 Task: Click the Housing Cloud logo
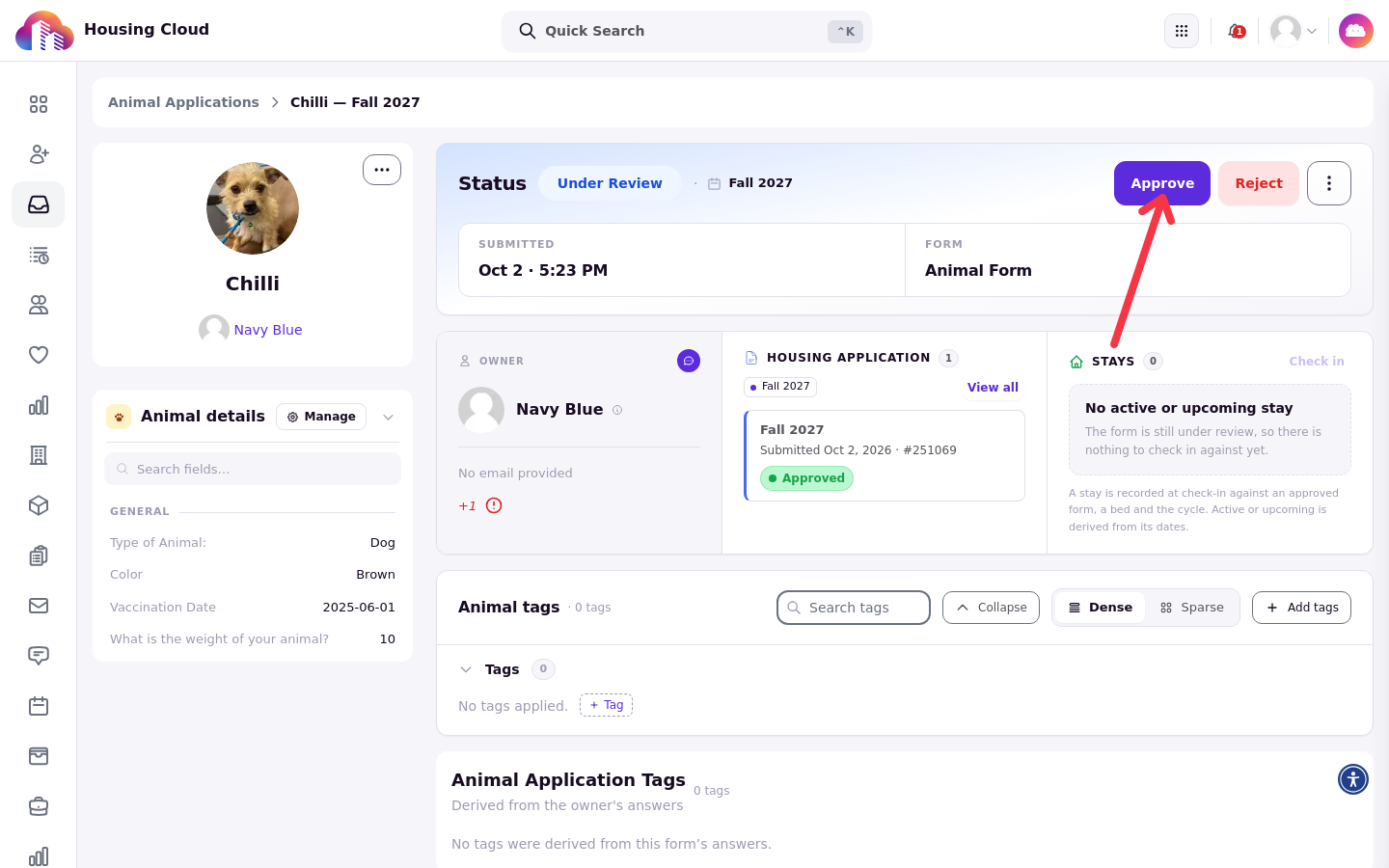pos(44,31)
